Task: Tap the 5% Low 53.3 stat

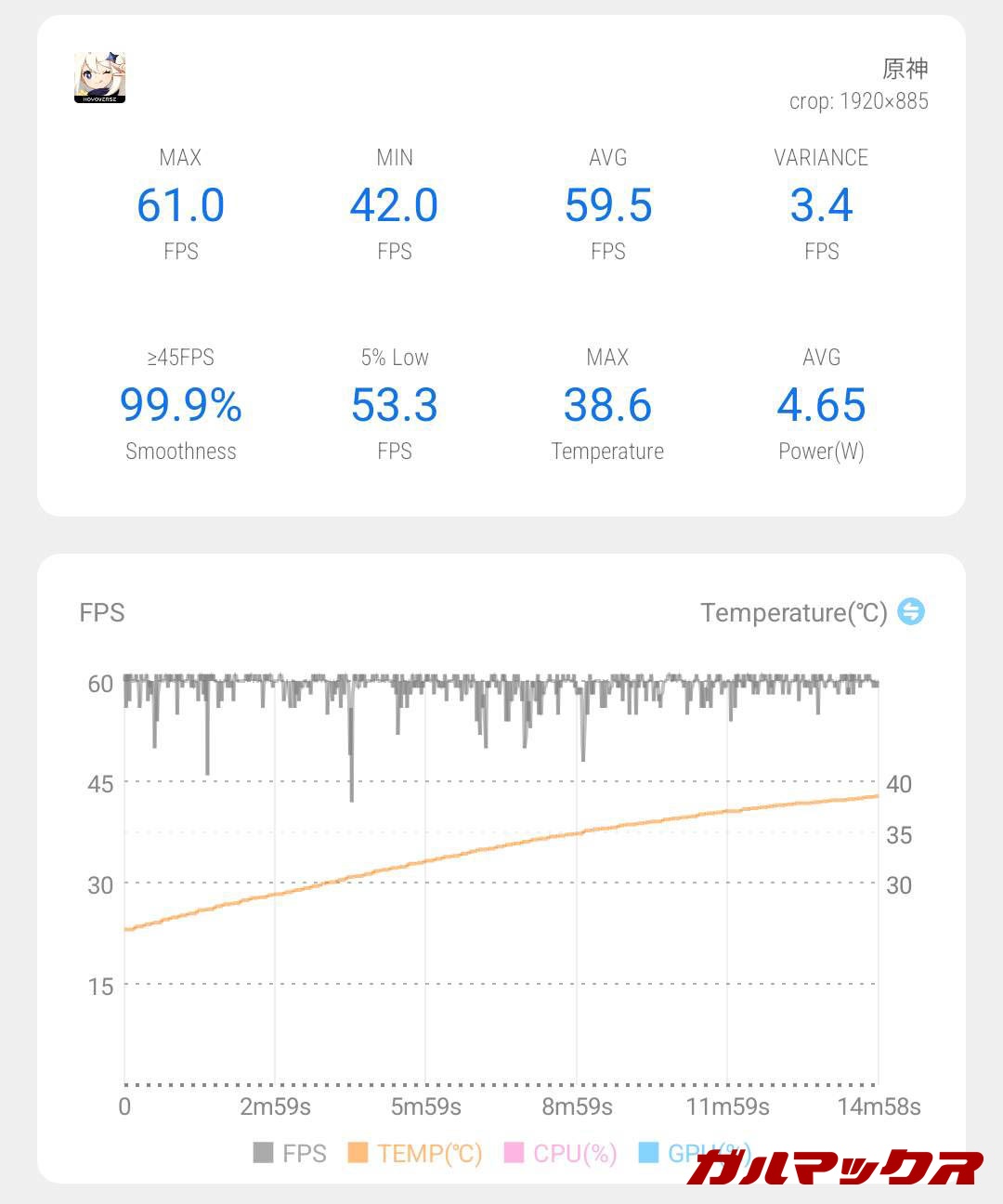Action: click(x=395, y=405)
